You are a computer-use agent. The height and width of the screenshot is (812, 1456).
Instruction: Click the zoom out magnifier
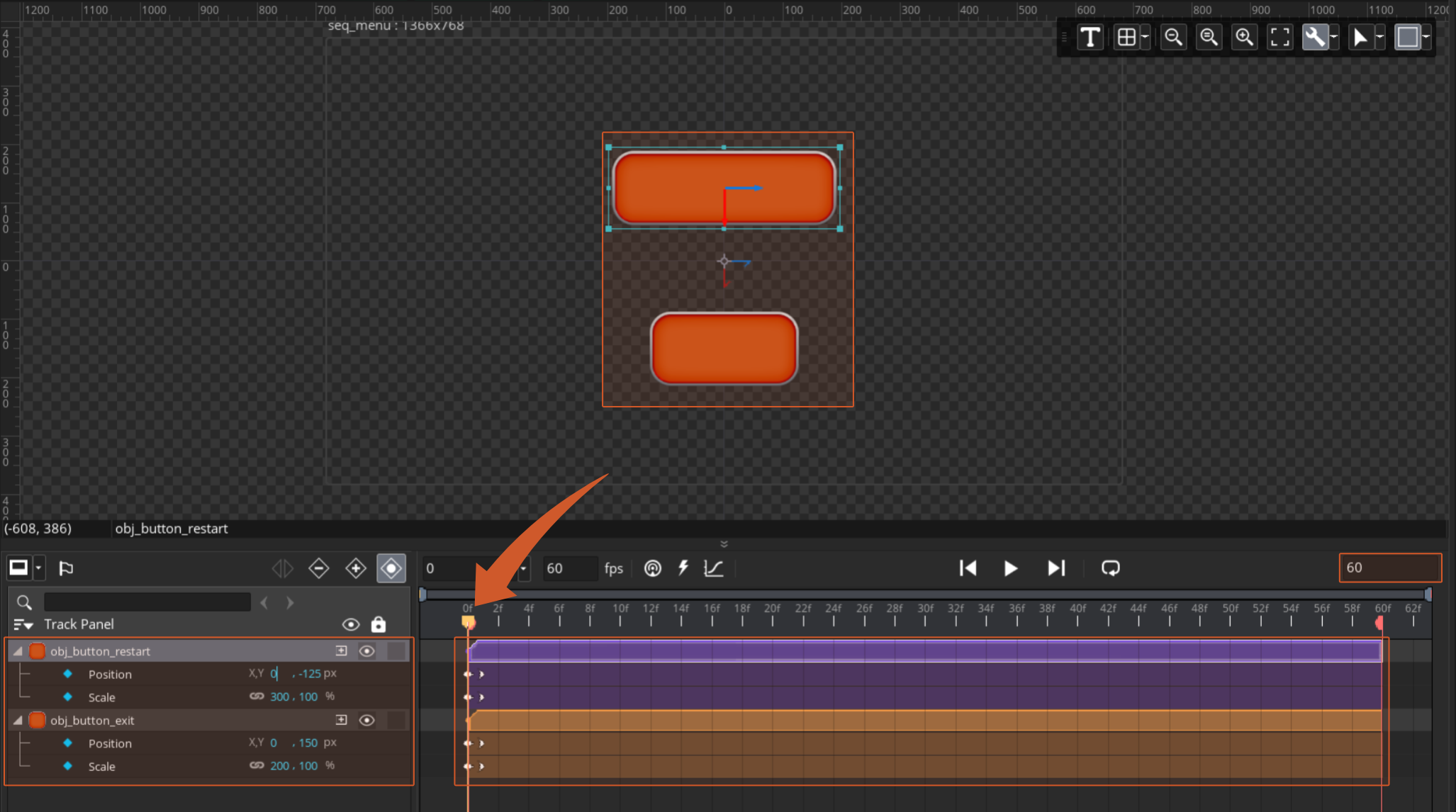[1173, 37]
